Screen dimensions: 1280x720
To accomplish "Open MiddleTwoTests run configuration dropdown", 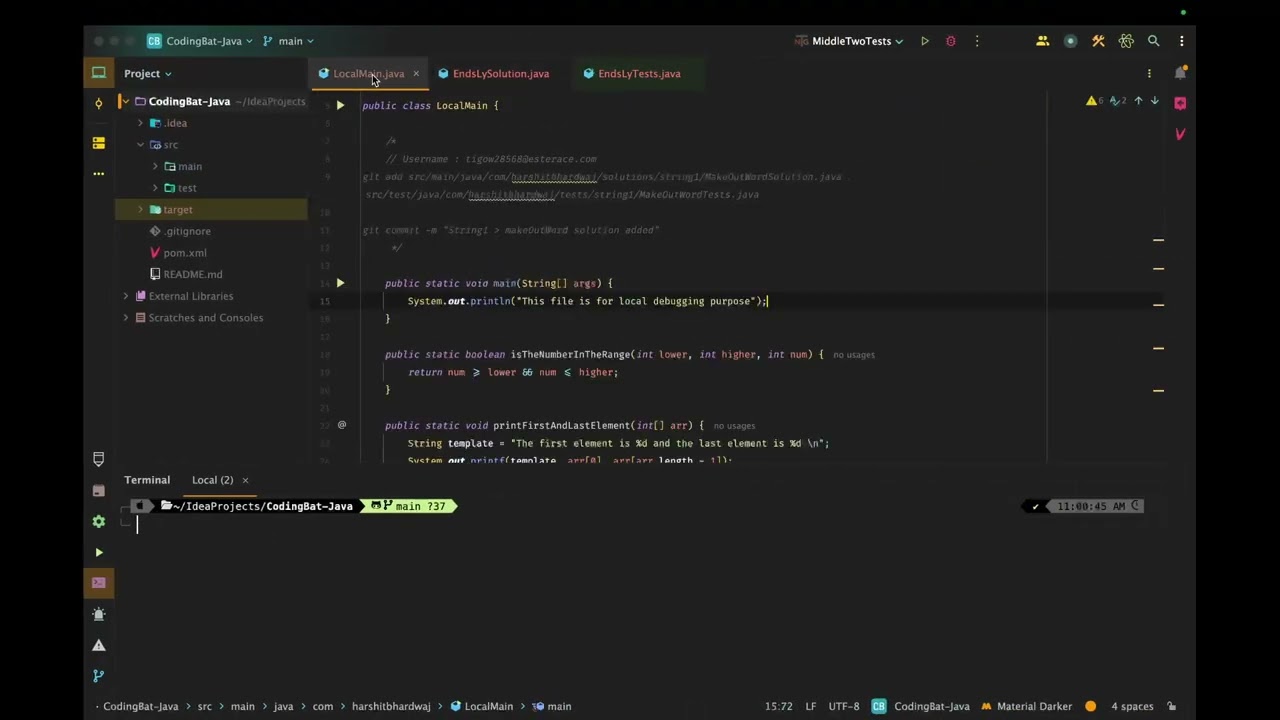I will pos(849,41).
